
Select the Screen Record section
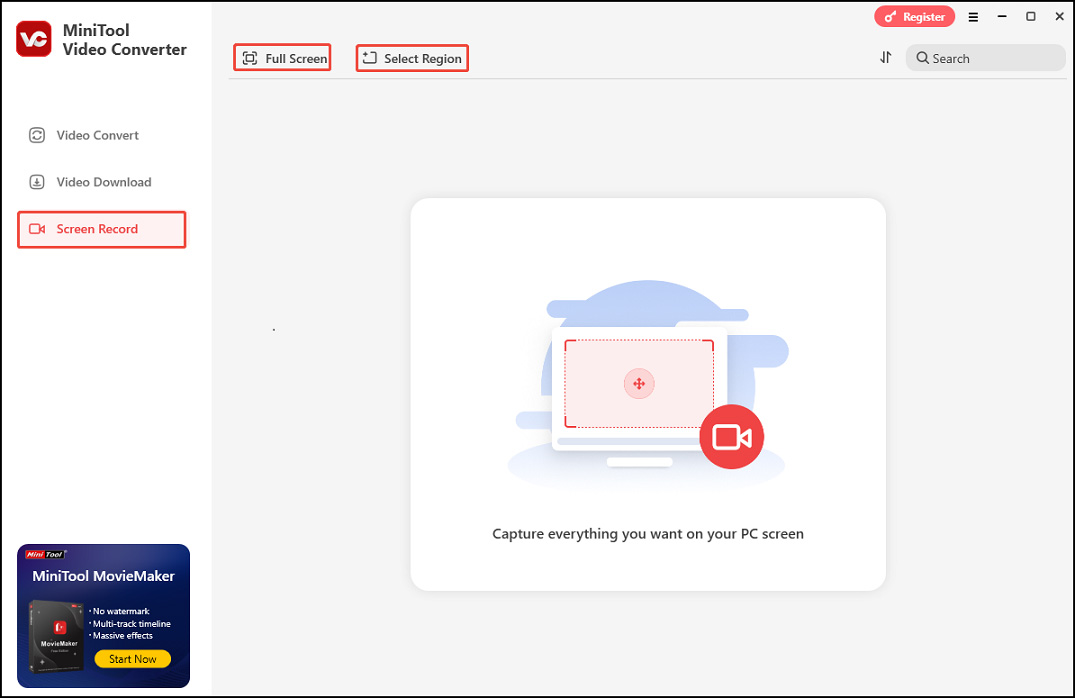click(x=101, y=229)
